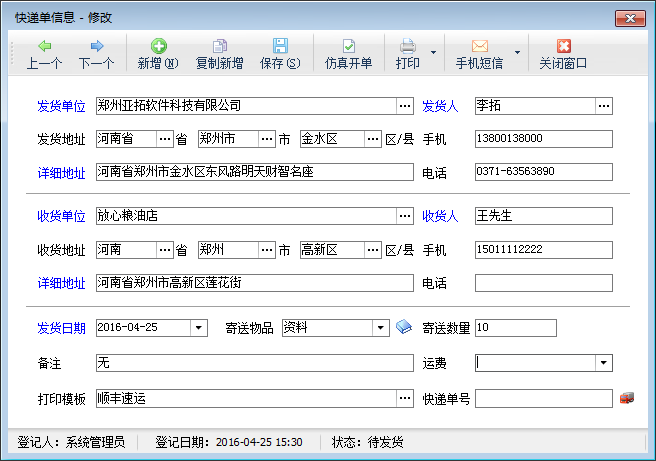Send SMS using 手机短信 envelope icon
The height and width of the screenshot is (461, 656).
point(479,46)
